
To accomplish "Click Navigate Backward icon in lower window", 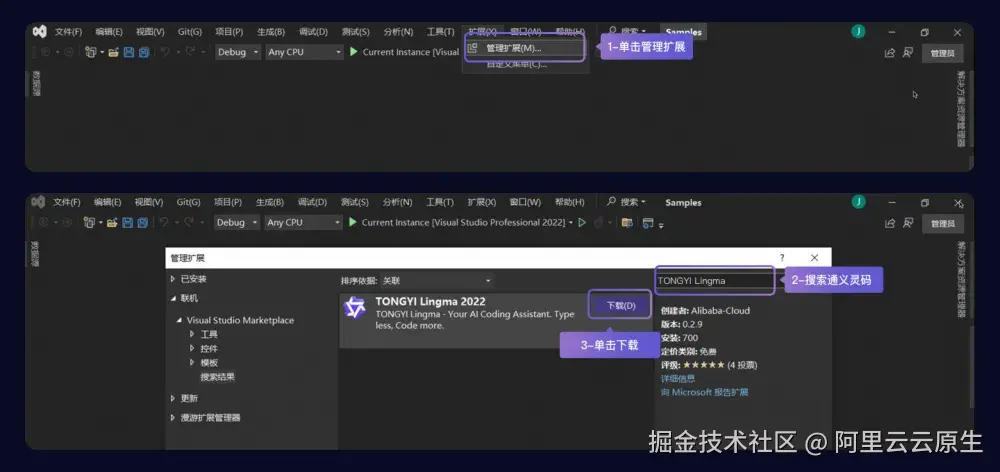I will click(44, 223).
